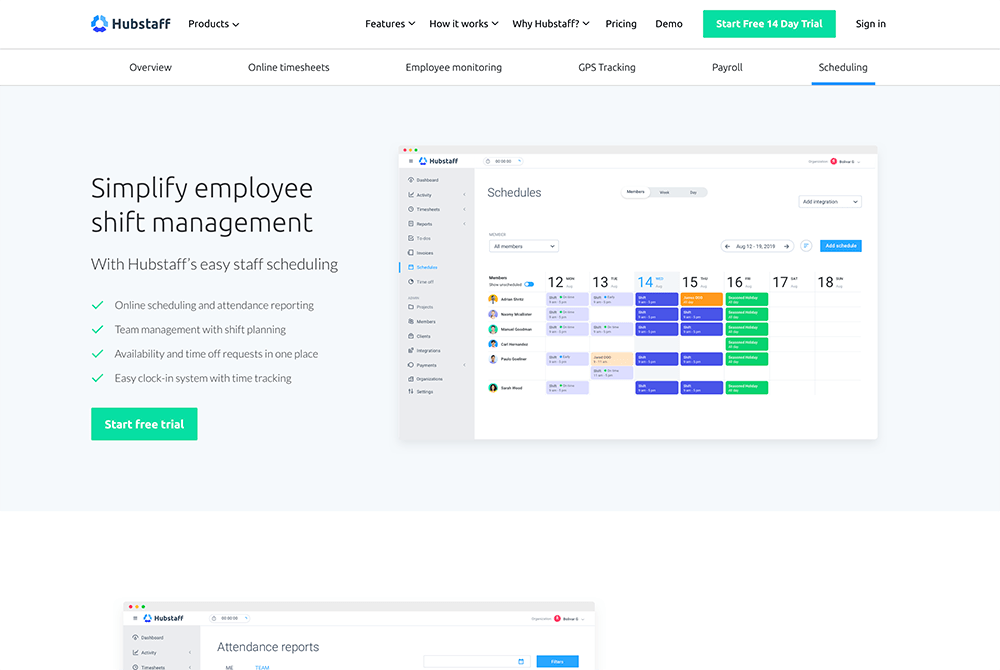Click the Timesheets clock icon in Schedules sidebar

411,209
